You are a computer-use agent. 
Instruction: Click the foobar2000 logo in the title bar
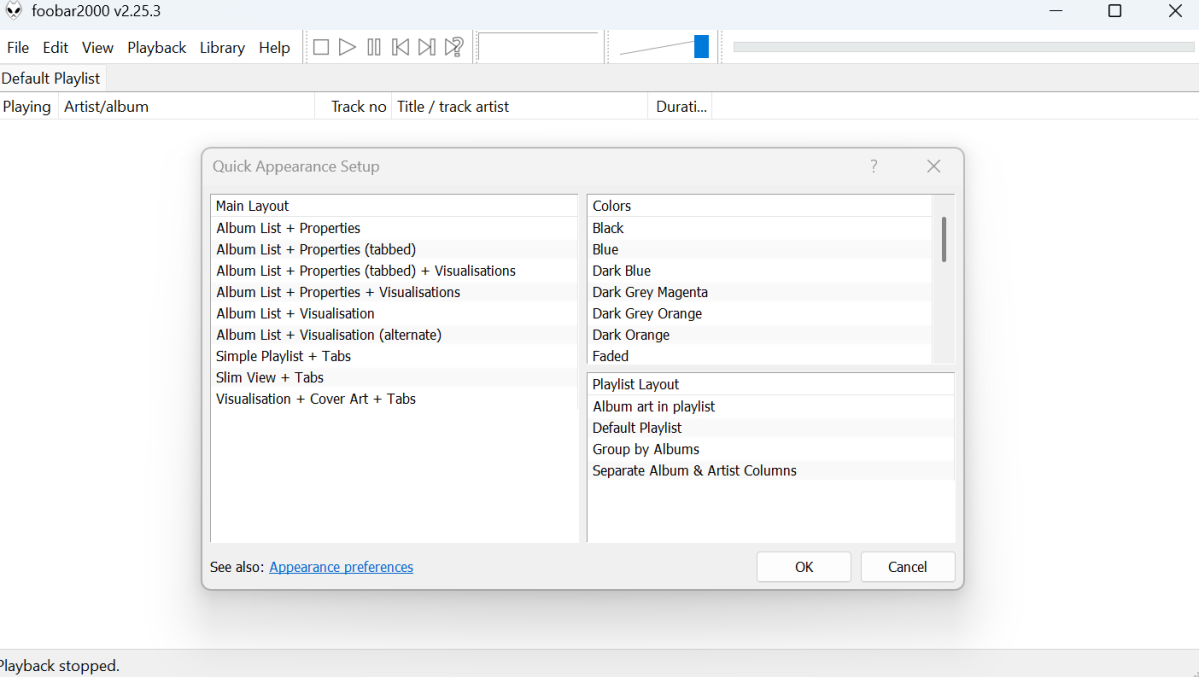pos(13,11)
